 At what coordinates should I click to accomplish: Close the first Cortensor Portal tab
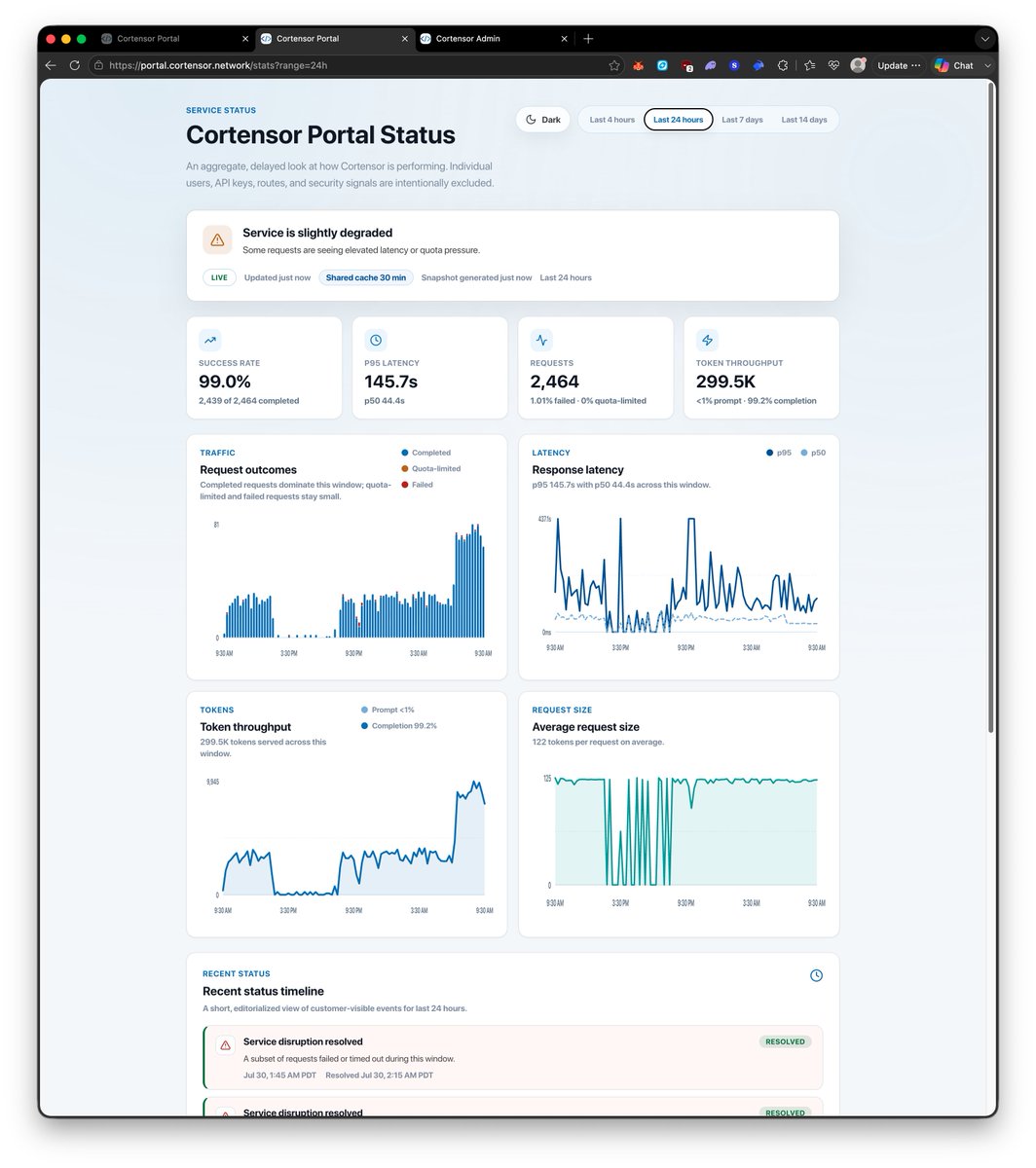[x=243, y=39]
